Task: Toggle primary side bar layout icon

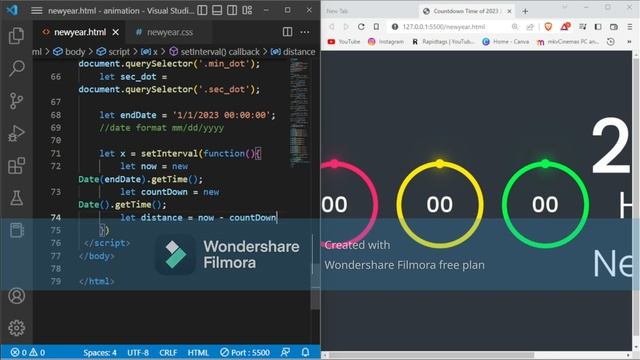Action: pos(202,10)
